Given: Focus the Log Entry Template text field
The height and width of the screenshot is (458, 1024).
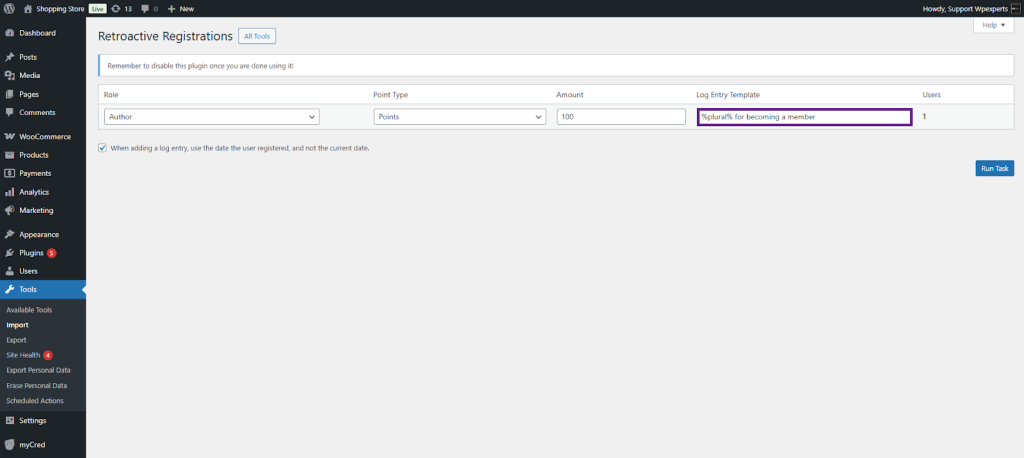Looking at the screenshot, I should click(x=804, y=117).
